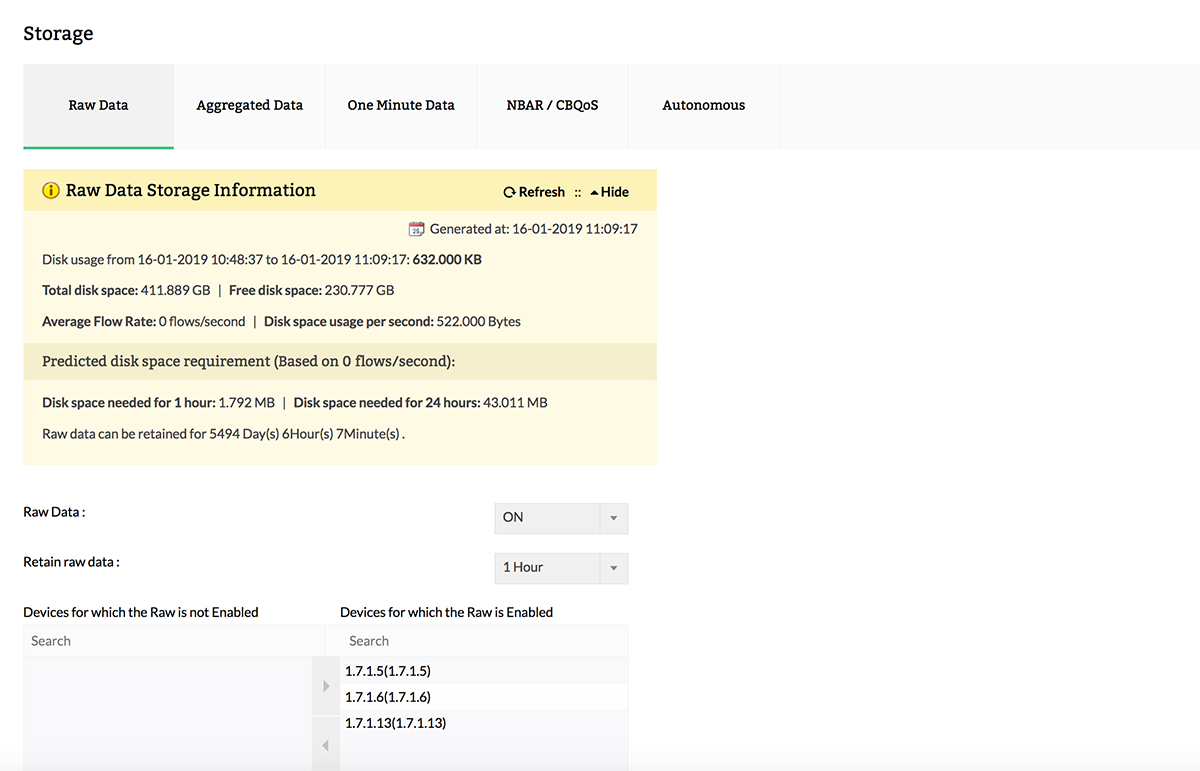Open the Raw Data ON dropdown

561,517
